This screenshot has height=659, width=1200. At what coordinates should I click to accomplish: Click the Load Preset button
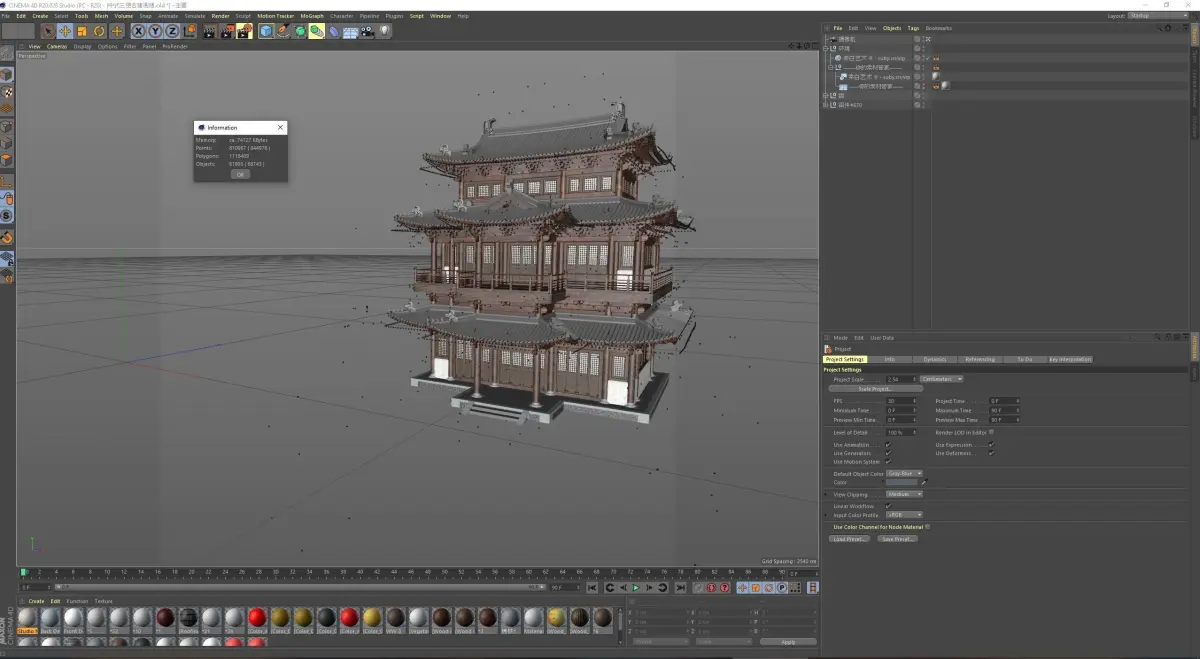click(x=850, y=539)
